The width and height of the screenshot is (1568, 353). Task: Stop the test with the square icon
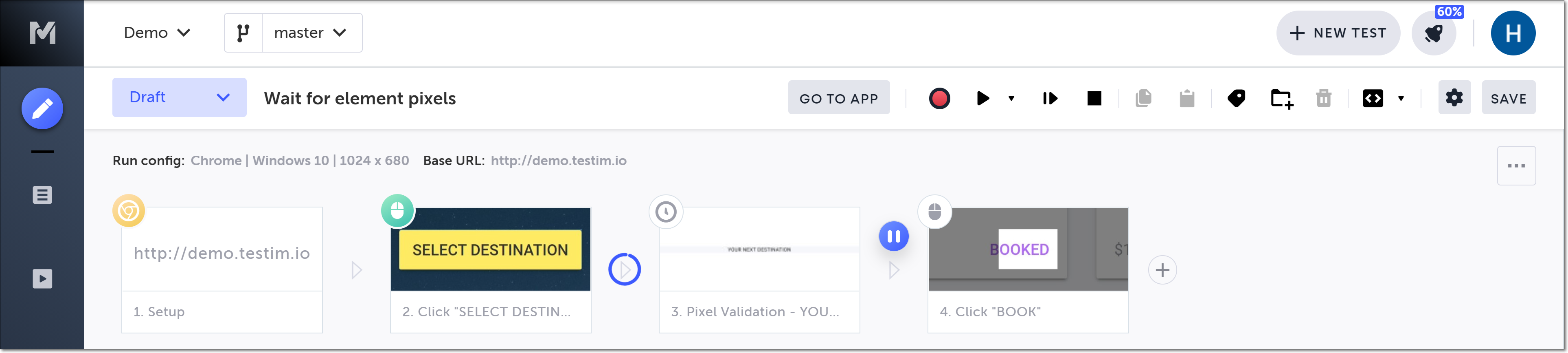coord(1094,98)
